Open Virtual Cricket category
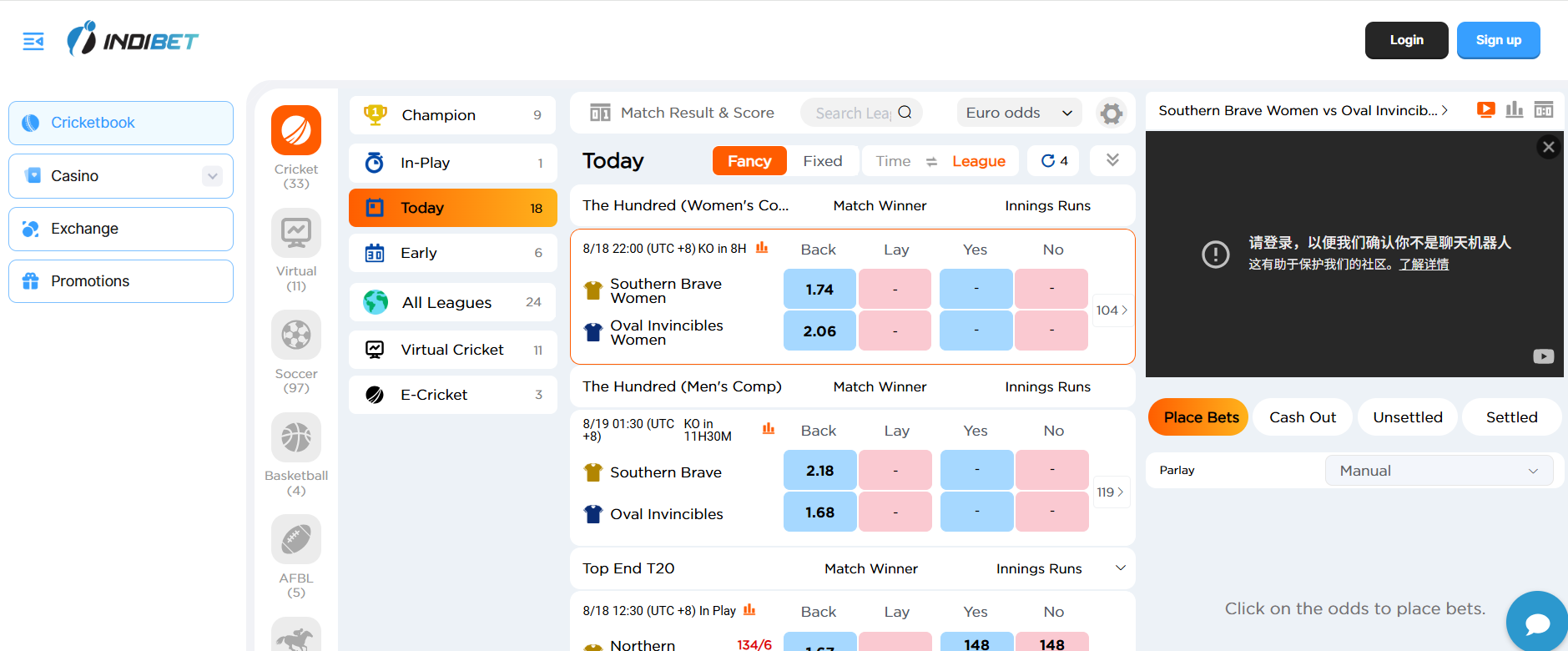Viewport: 1568px width, 651px height. (x=452, y=350)
